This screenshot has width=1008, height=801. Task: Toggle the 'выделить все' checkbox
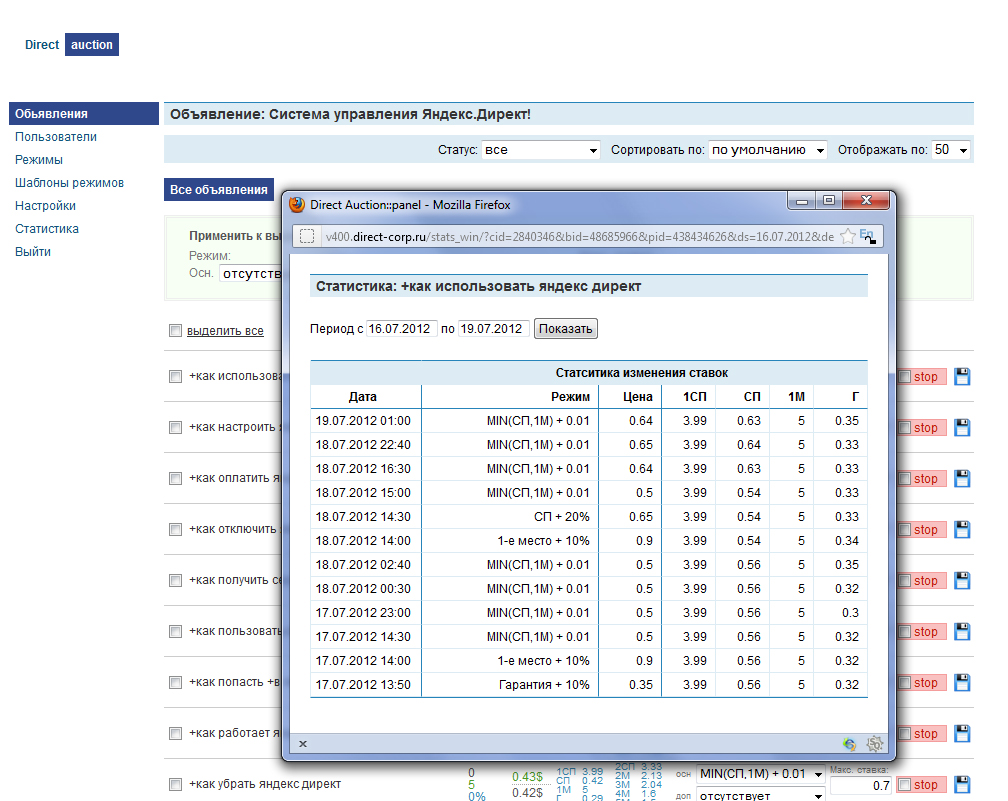[175, 331]
